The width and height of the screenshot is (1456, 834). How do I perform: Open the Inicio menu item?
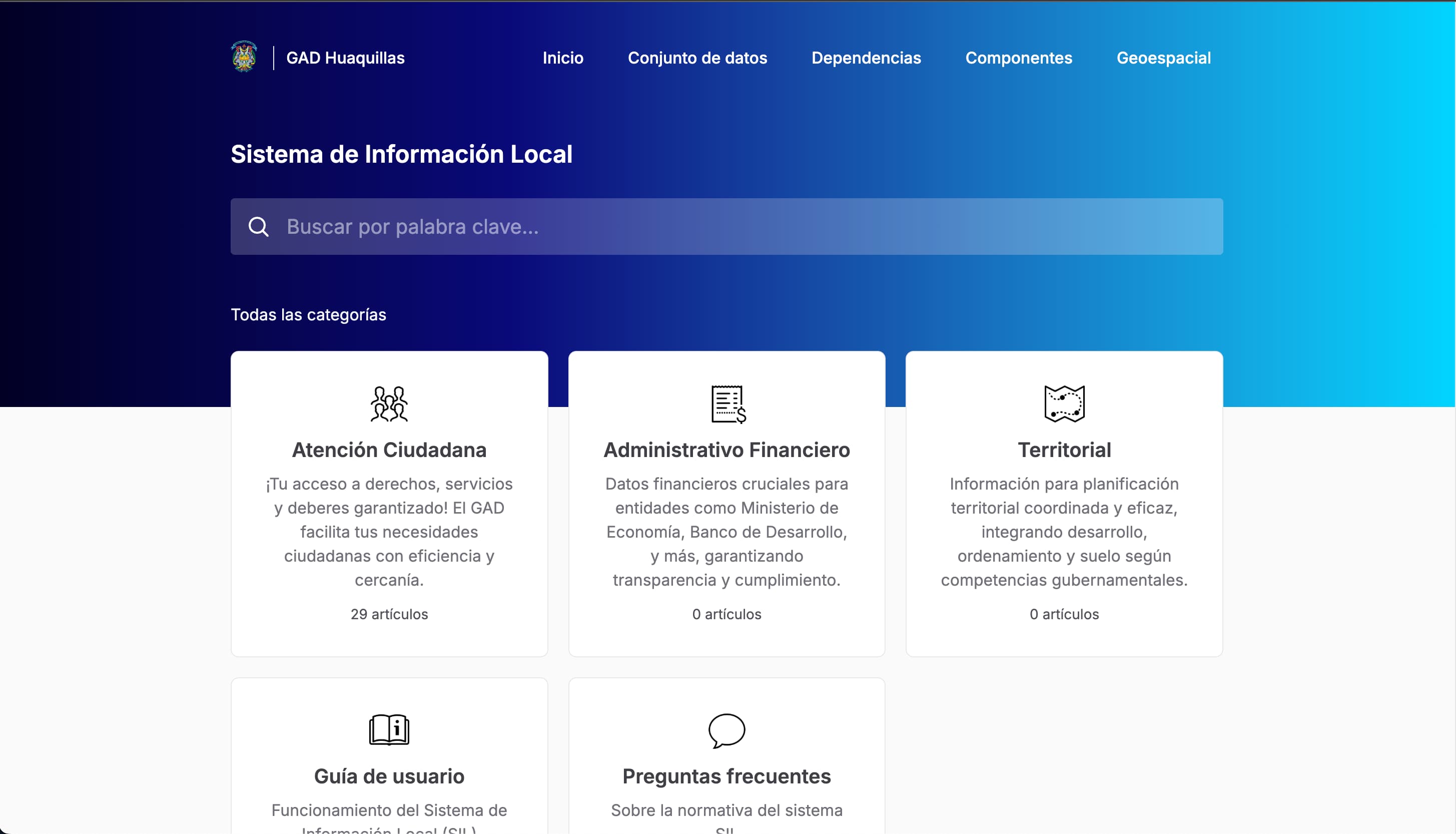tap(562, 58)
